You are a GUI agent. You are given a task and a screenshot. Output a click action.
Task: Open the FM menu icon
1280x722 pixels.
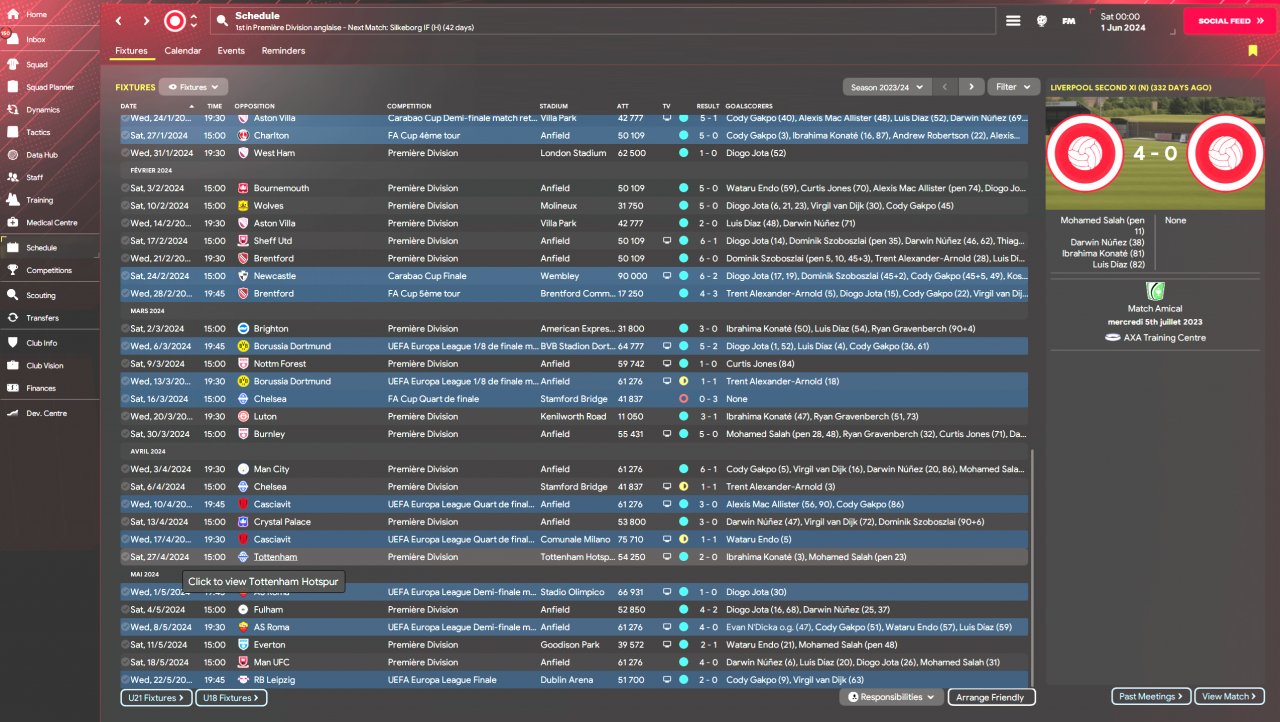tap(1069, 21)
